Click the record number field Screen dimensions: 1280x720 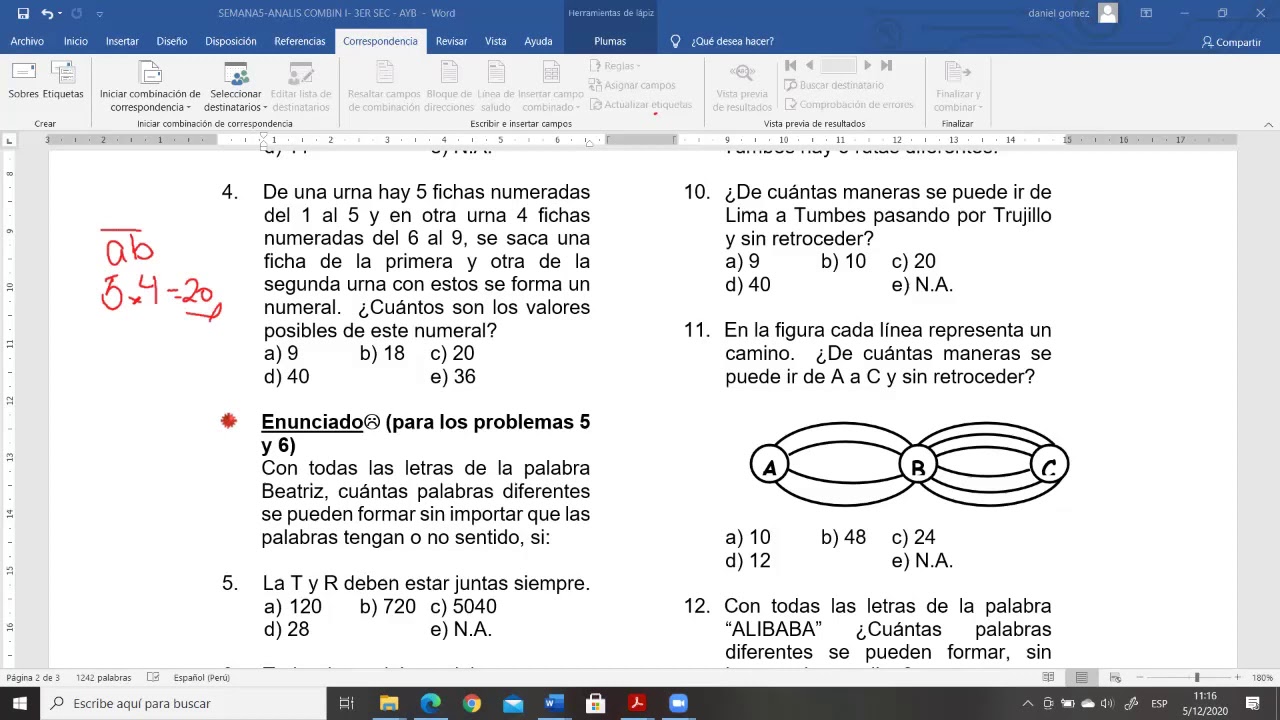pos(839,66)
